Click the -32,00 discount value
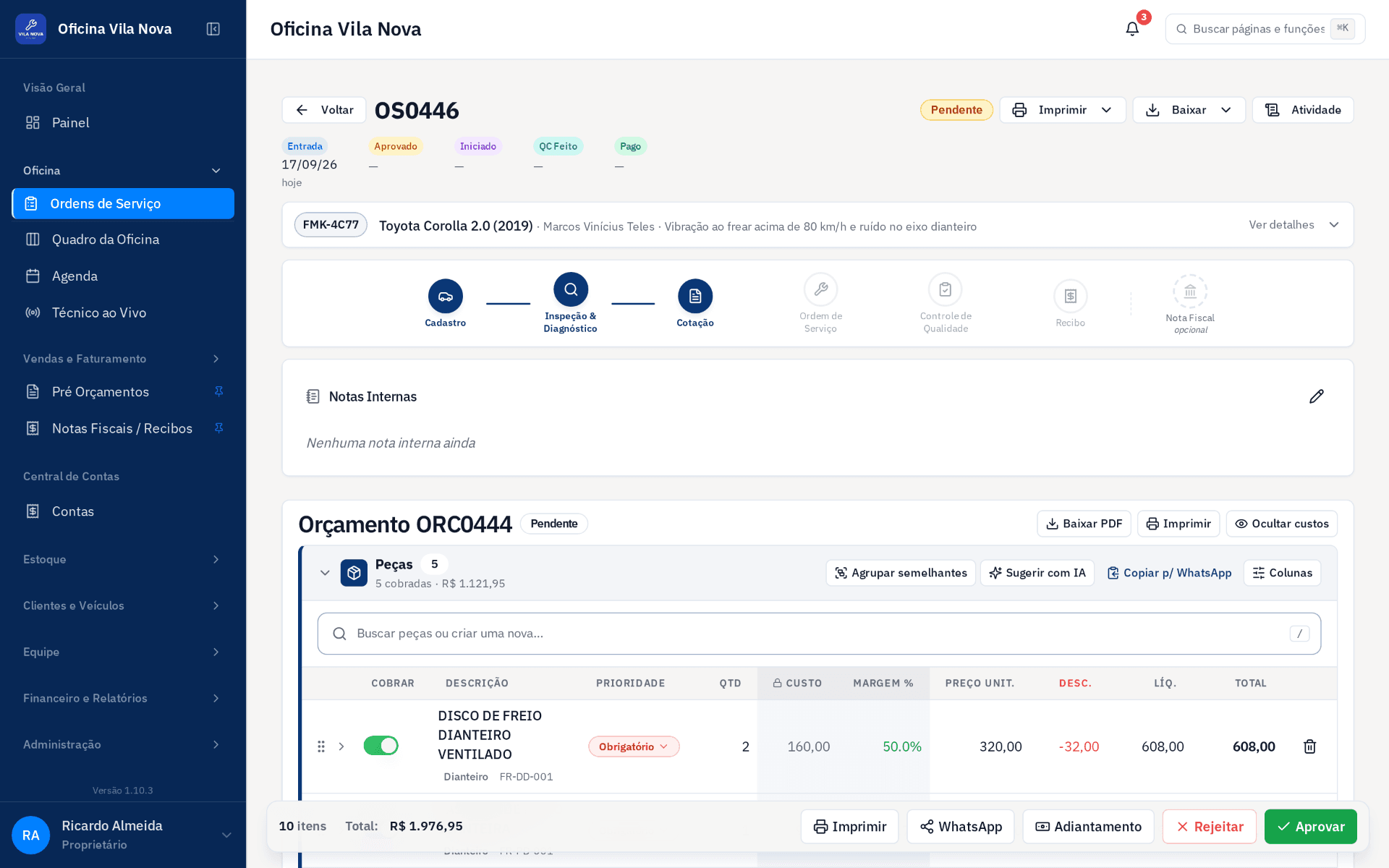The image size is (1389, 868). click(x=1079, y=746)
